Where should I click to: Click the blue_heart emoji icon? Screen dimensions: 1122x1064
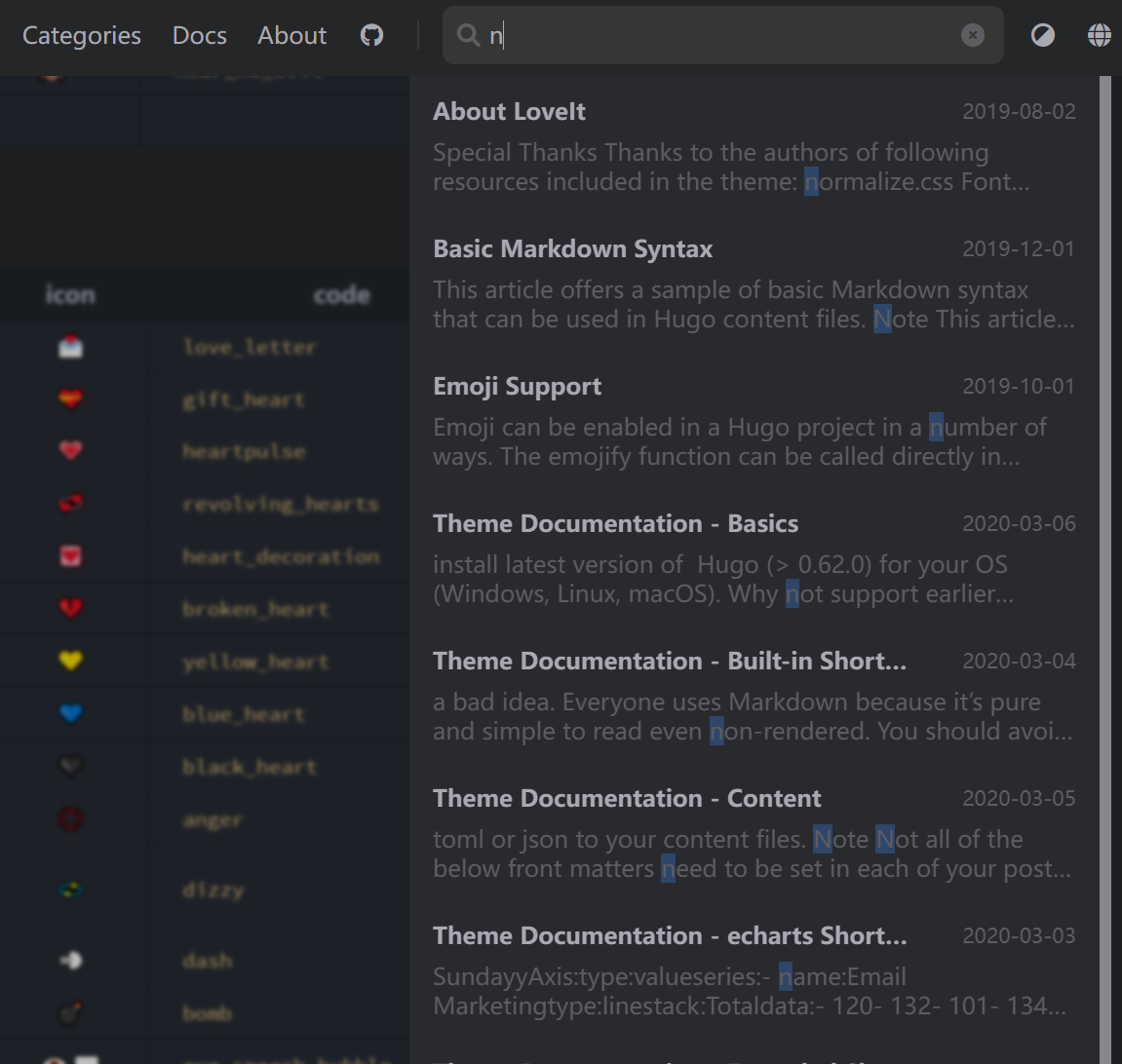(71, 713)
